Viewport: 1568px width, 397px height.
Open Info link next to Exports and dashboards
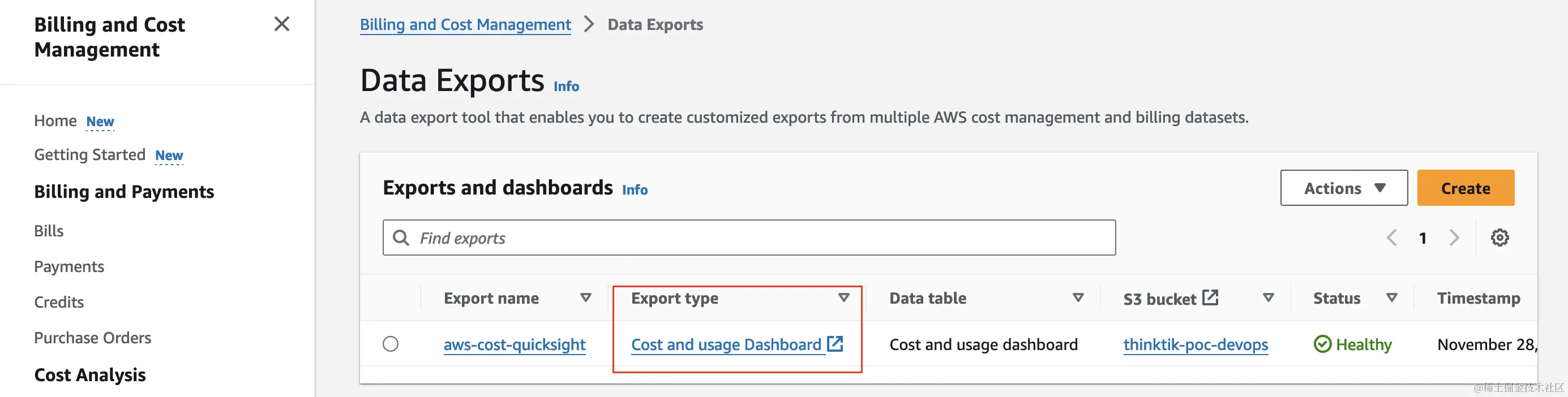coord(635,189)
